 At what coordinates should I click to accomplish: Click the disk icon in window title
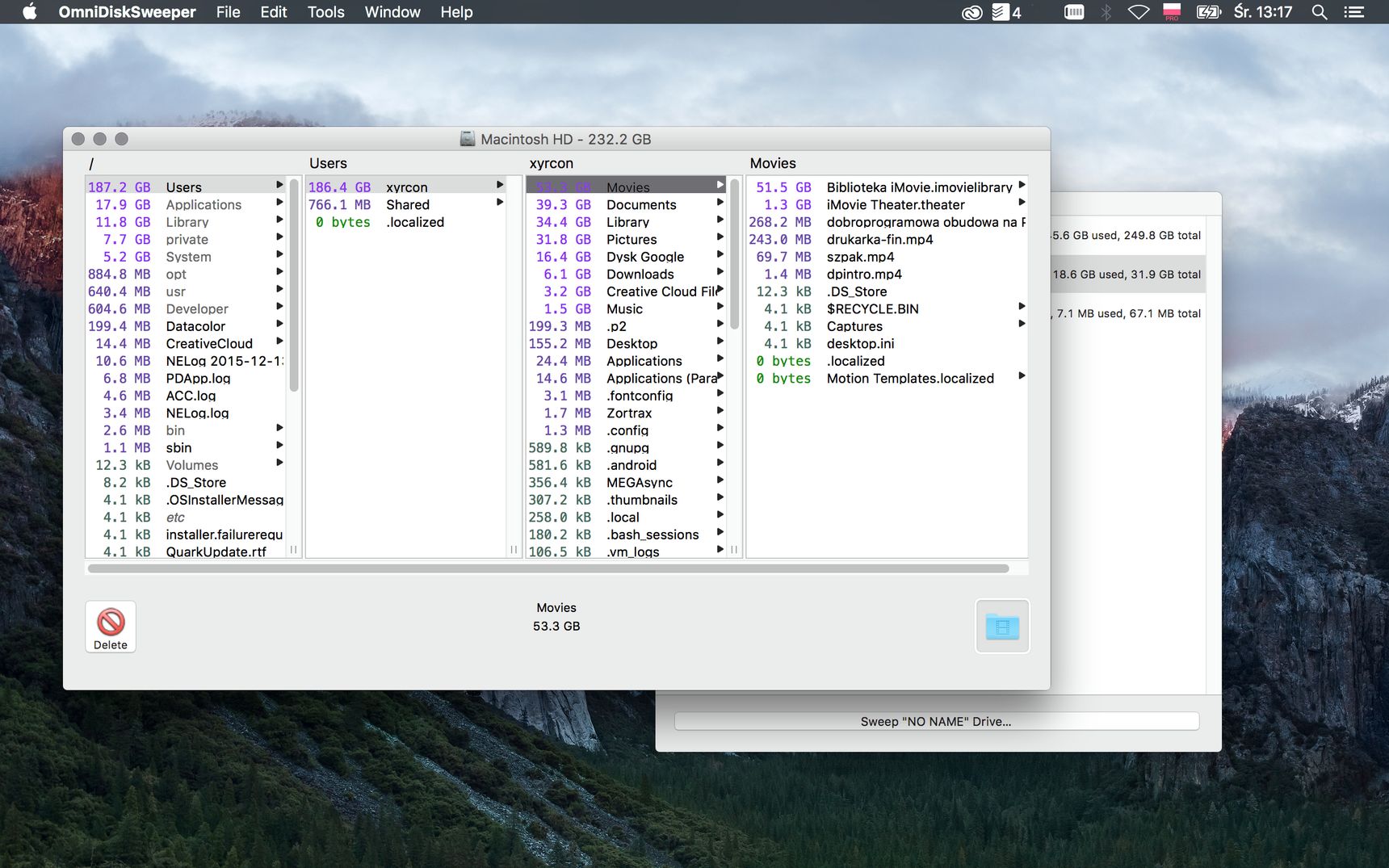point(468,139)
